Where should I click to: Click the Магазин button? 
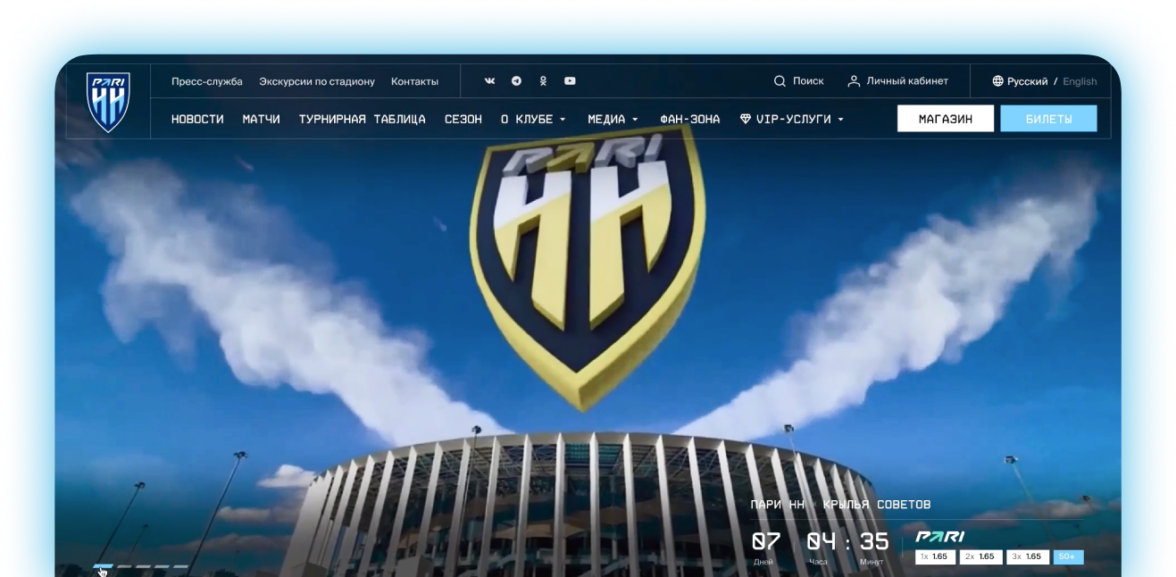pyautogui.click(x=946, y=119)
